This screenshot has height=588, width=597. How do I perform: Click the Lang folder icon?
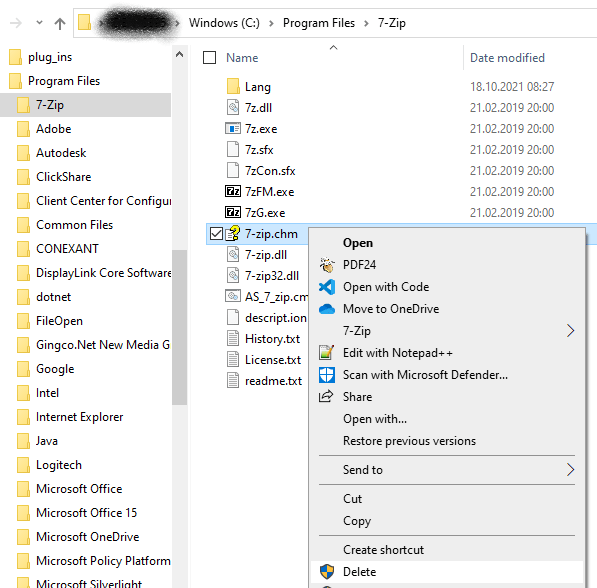click(233, 86)
